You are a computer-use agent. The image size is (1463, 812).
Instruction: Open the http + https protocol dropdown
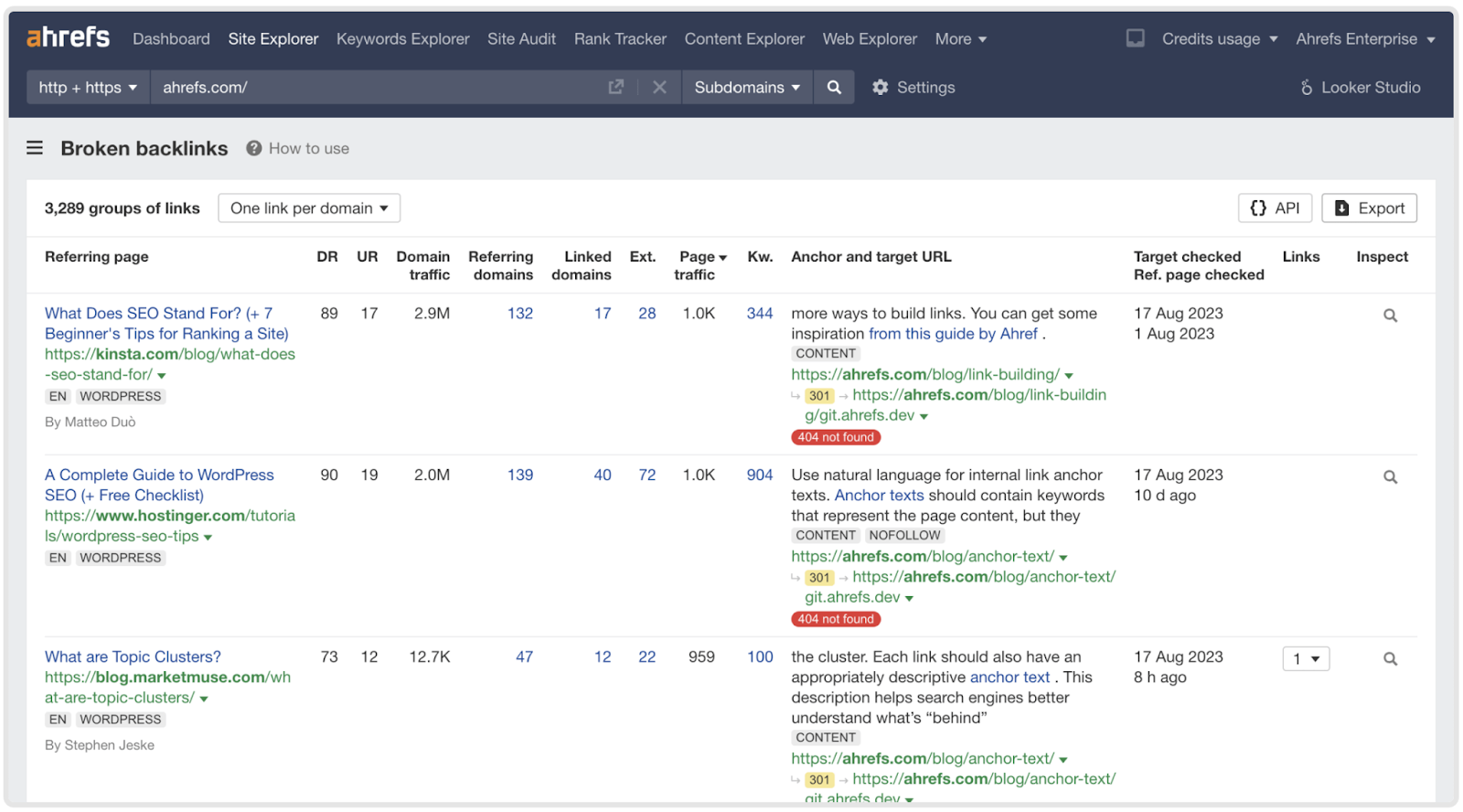click(x=88, y=87)
